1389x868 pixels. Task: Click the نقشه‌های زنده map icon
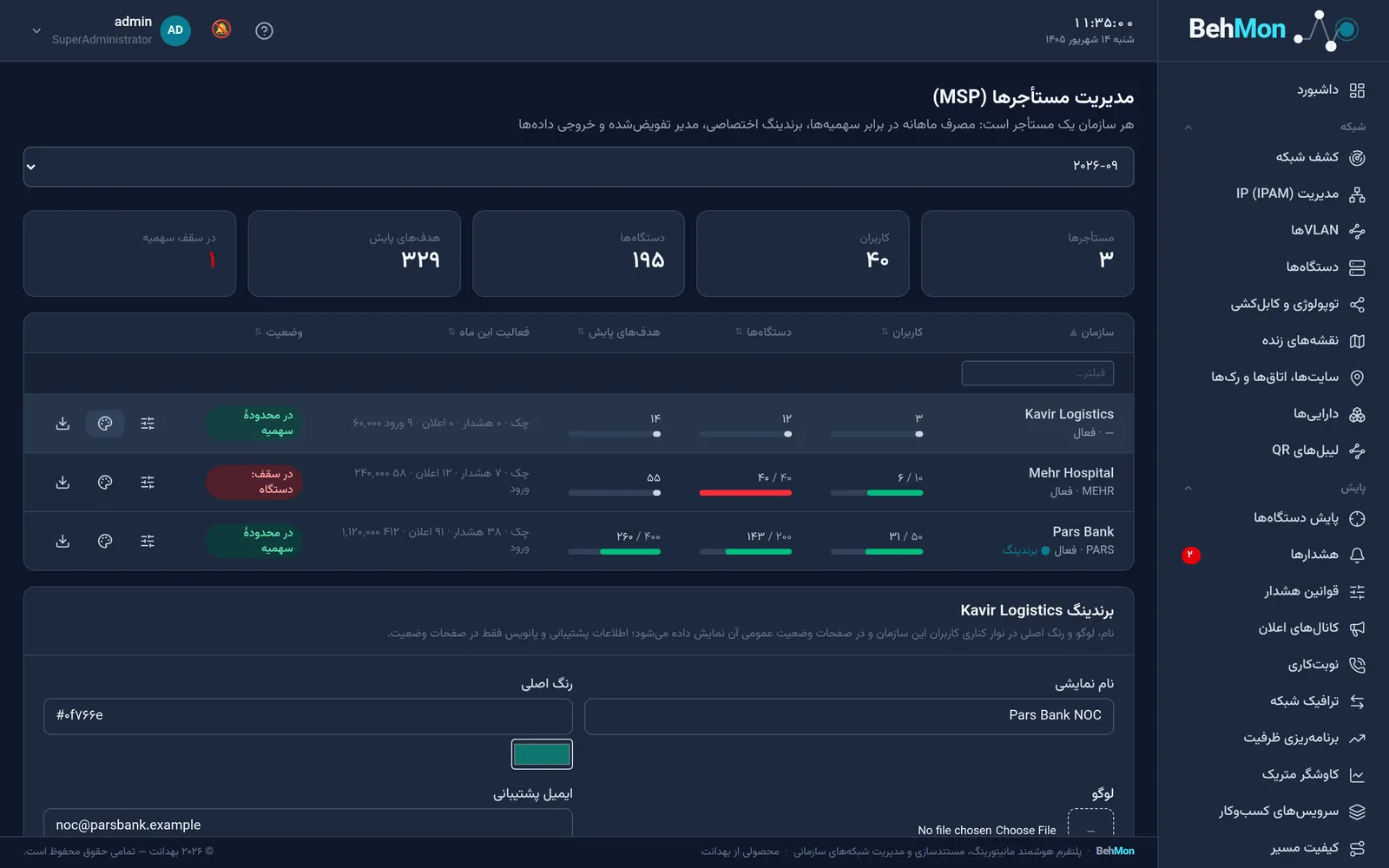(x=1358, y=341)
